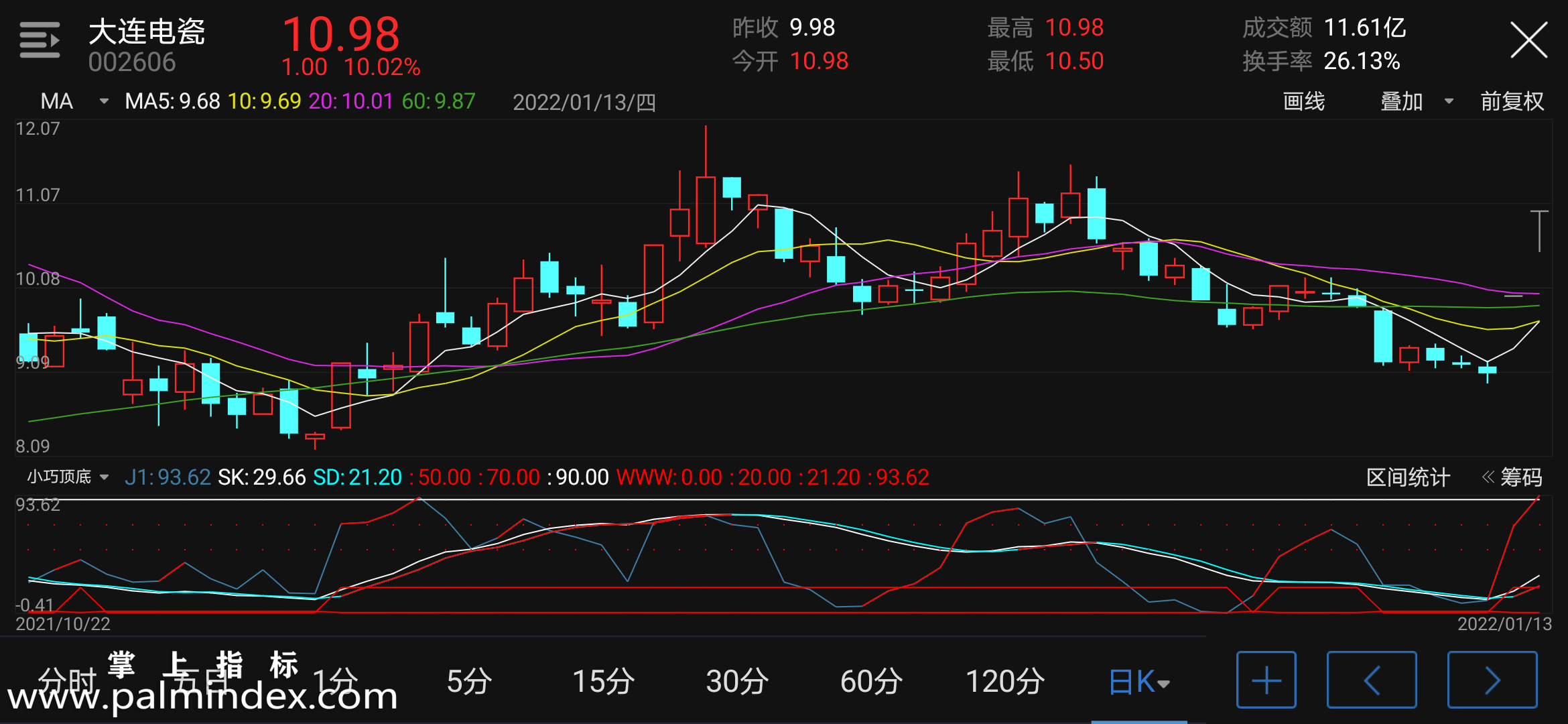
Task: Open the stock list menu icon
Action: click(x=40, y=40)
